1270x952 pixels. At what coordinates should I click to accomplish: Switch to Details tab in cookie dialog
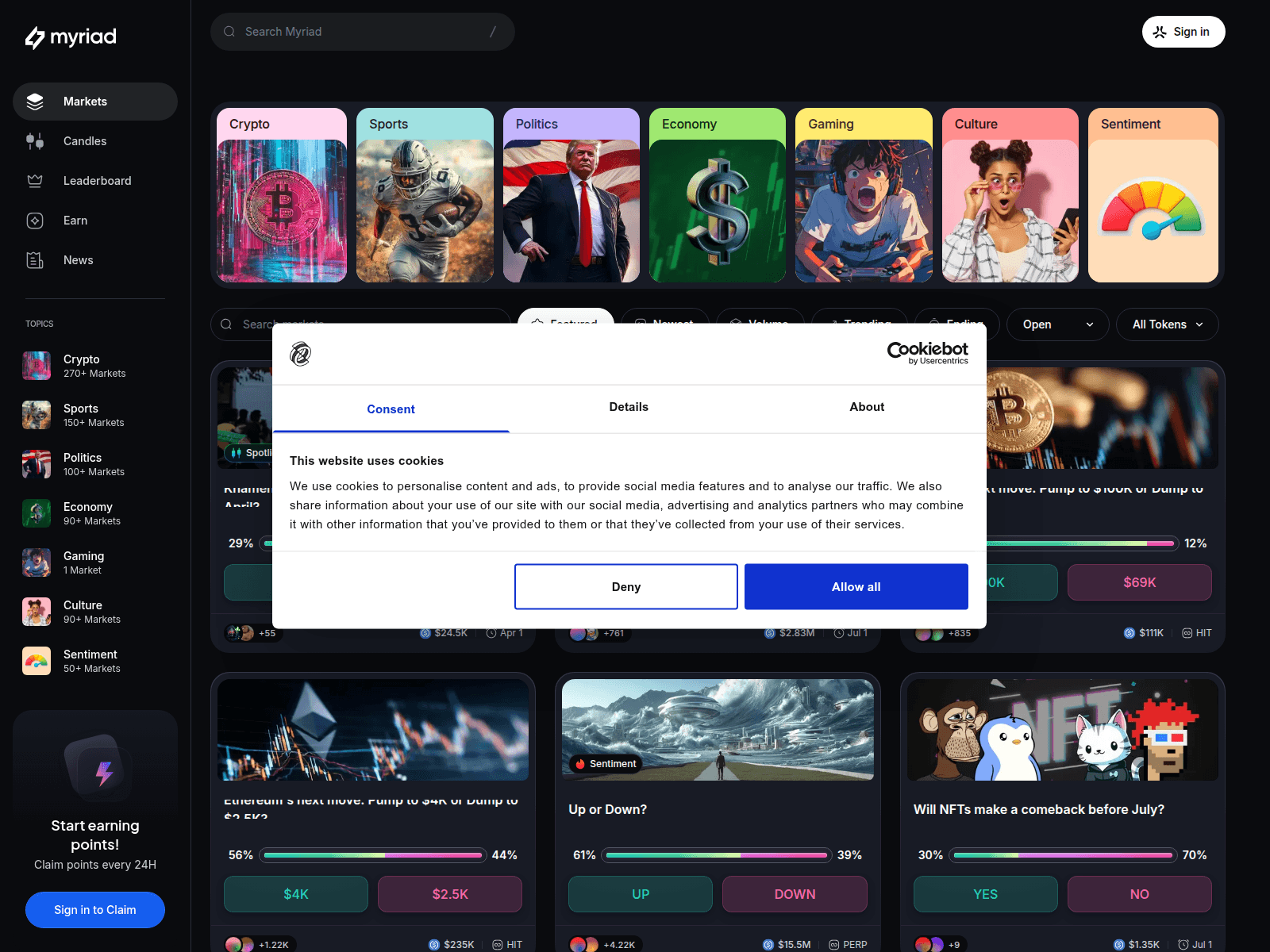[629, 407]
